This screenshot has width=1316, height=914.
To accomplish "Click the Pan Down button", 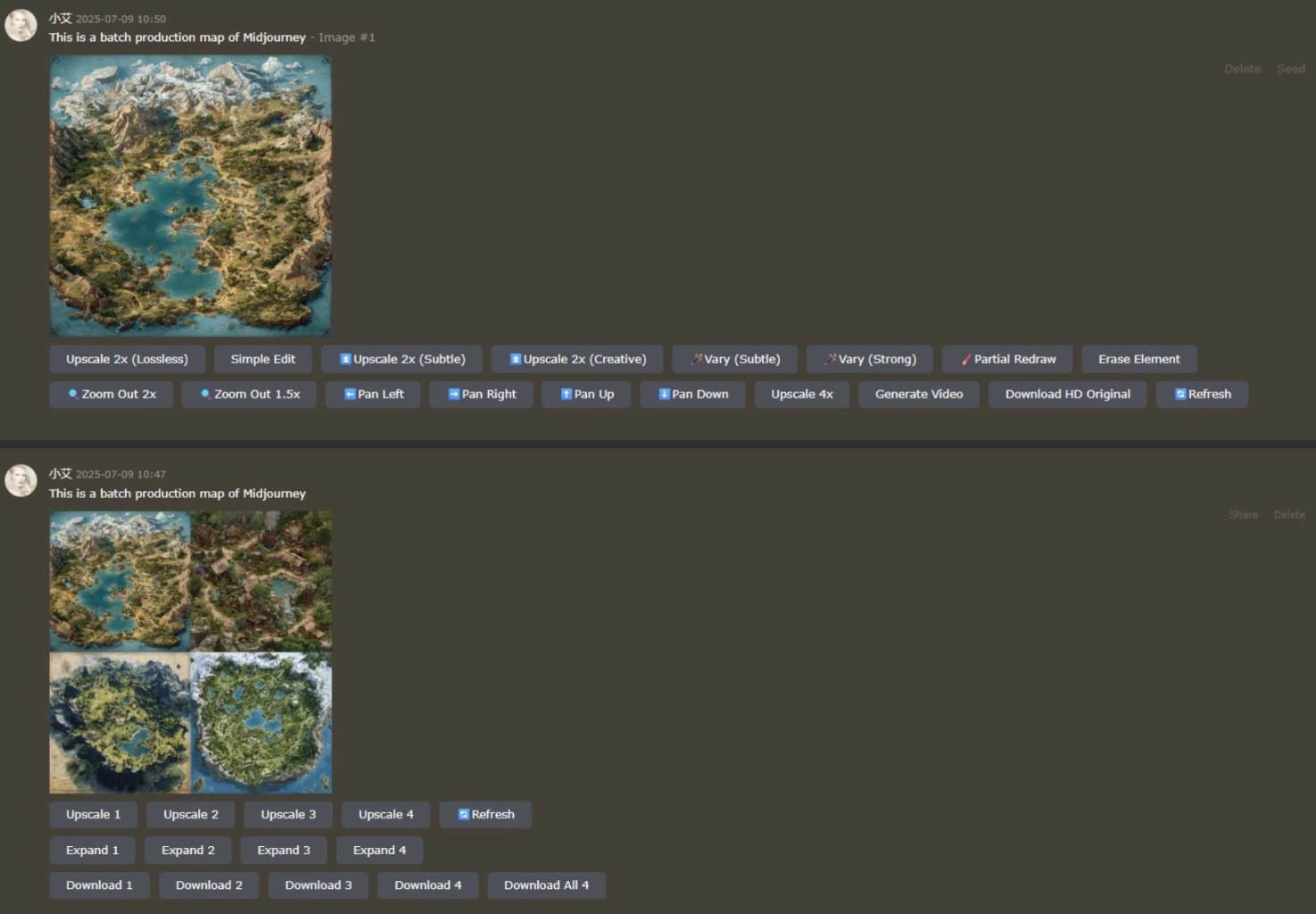I will pos(692,394).
